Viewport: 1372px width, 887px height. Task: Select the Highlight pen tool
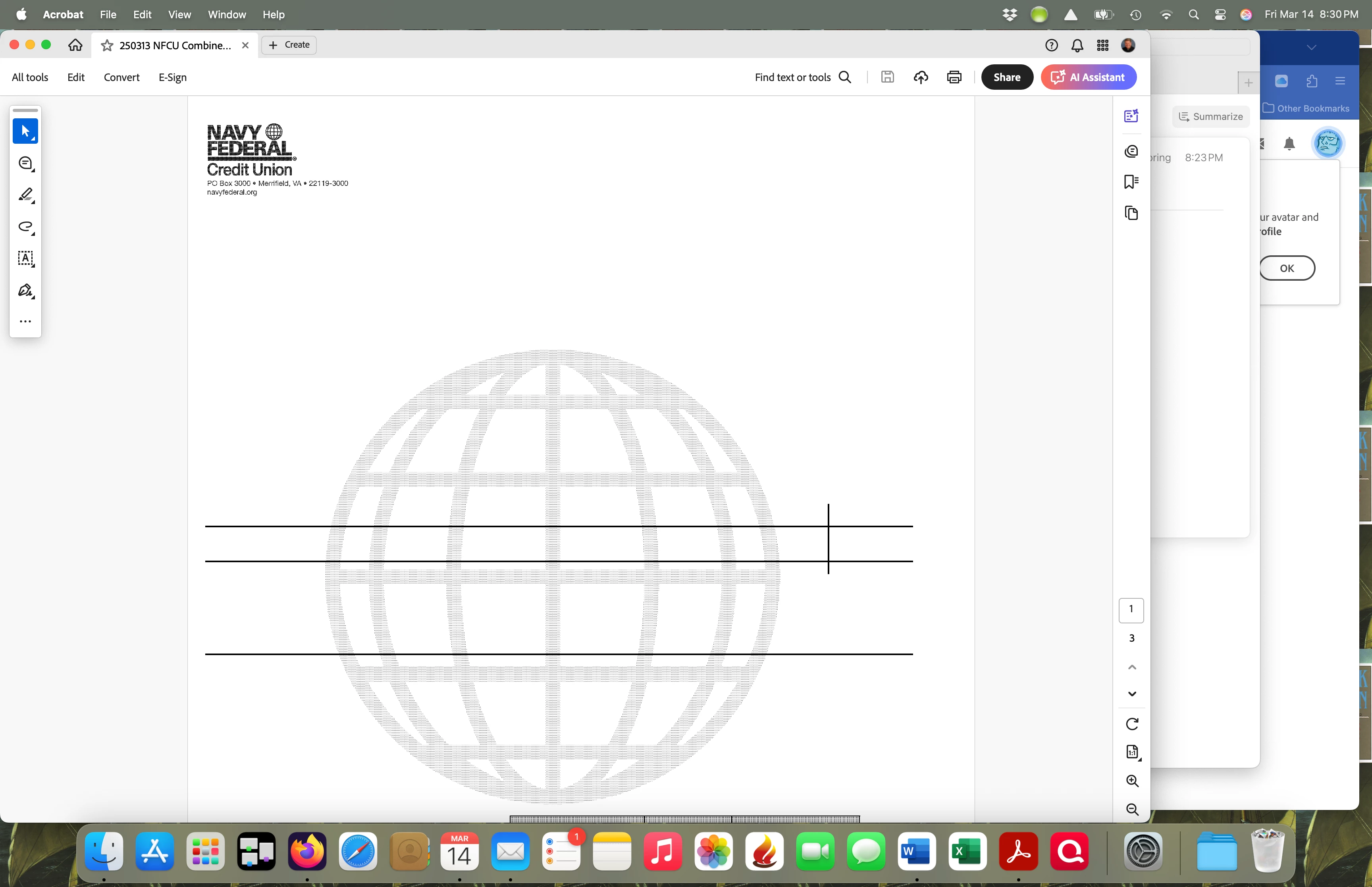pyautogui.click(x=25, y=195)
